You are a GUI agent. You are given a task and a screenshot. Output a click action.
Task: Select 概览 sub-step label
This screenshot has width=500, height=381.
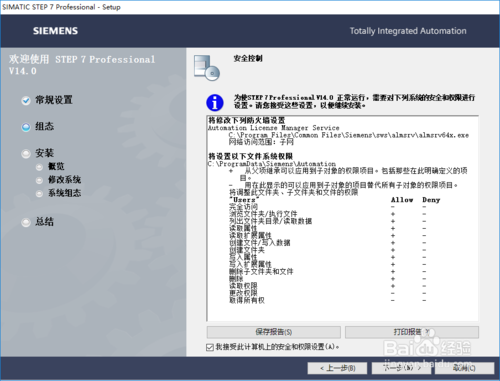[56, 166]
